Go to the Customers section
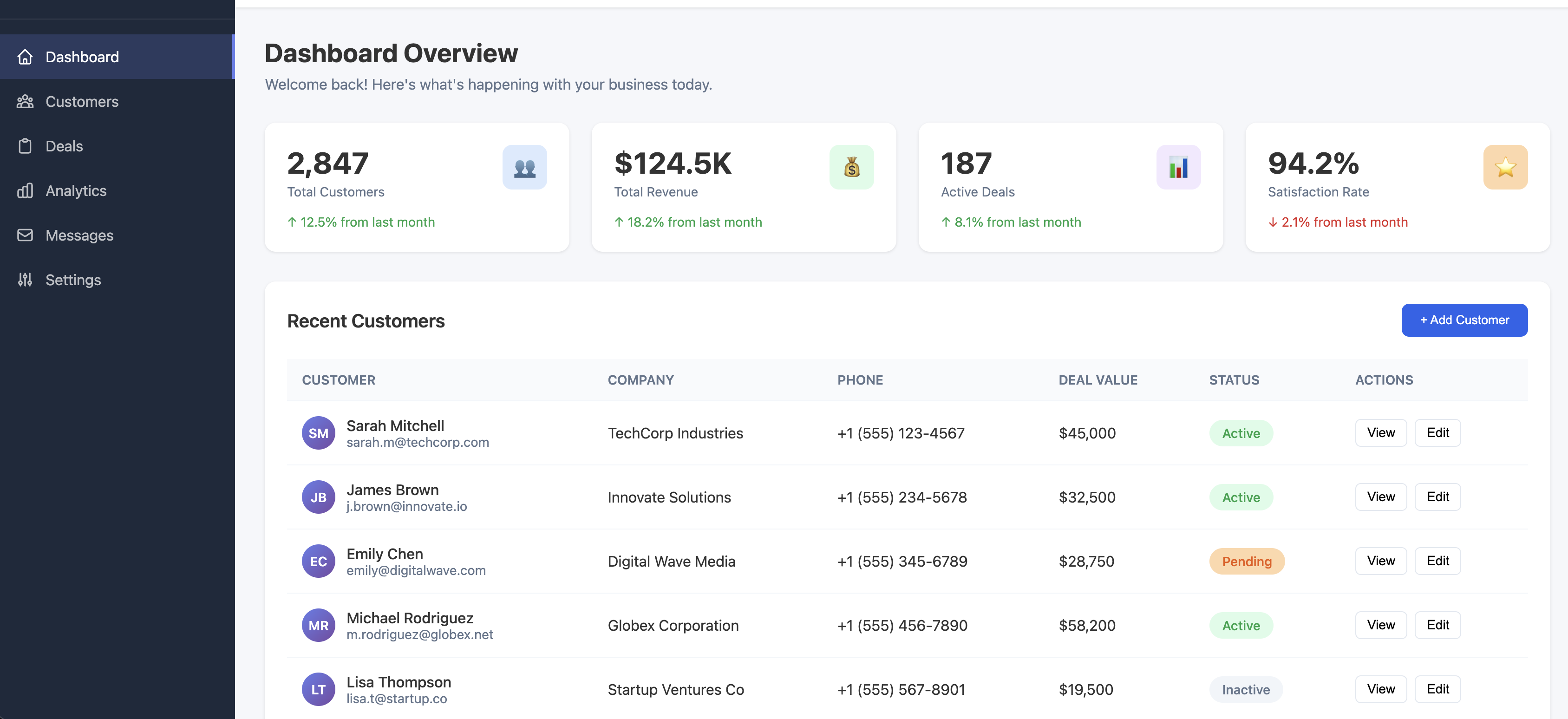The width and height of the screenshot is (1568, 719). [117, 101]
